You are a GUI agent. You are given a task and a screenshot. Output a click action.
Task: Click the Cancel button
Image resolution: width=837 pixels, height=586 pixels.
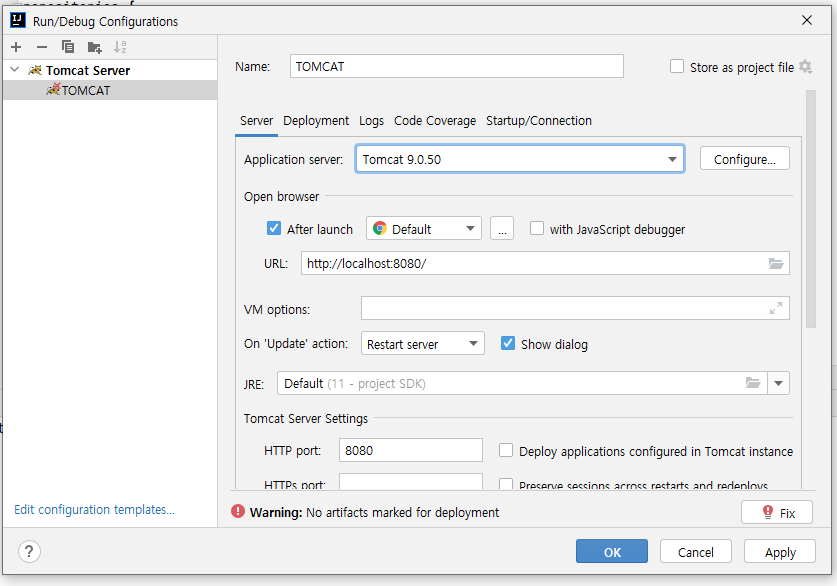pyautogui.click(x=696, y=551)
